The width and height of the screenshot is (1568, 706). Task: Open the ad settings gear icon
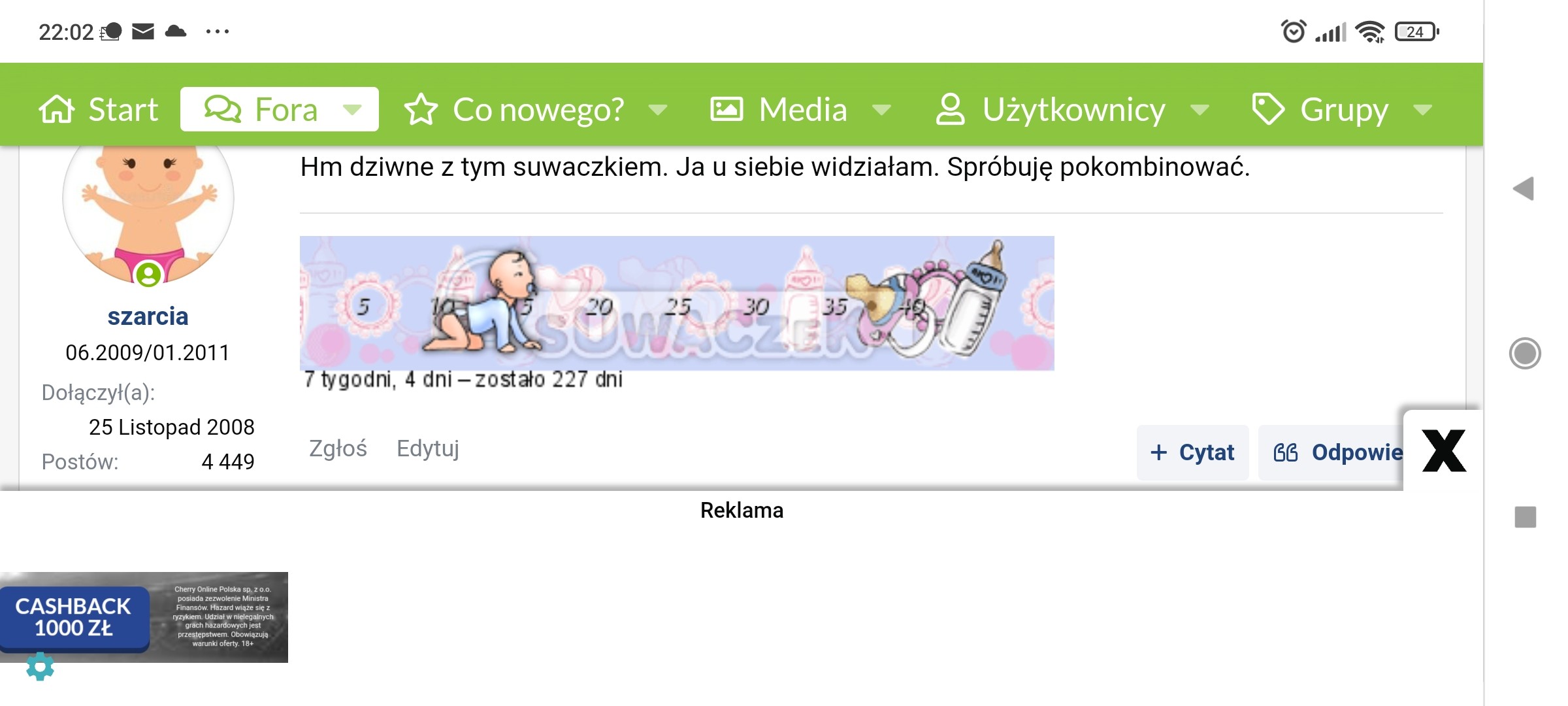click(x=40, y=666)
